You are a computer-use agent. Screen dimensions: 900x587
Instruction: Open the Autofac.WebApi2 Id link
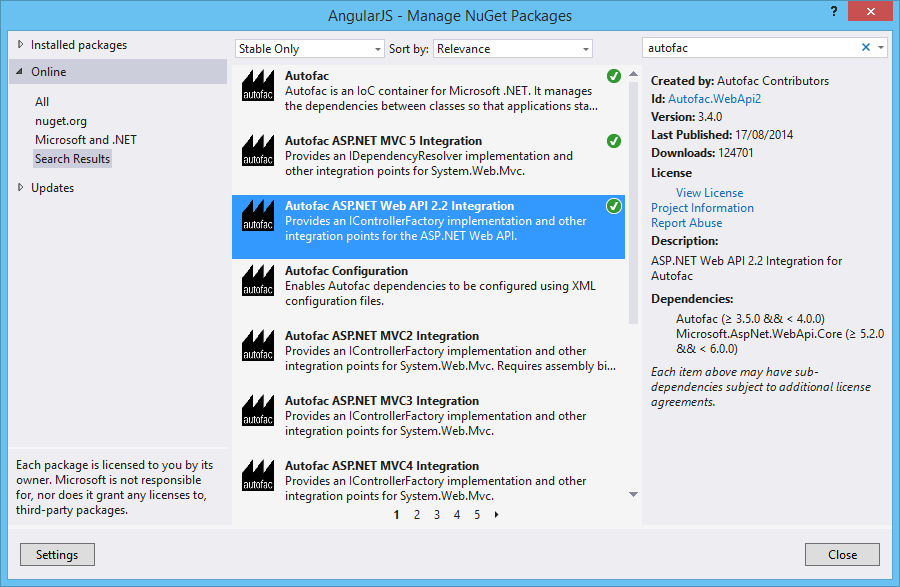[715, 99]
